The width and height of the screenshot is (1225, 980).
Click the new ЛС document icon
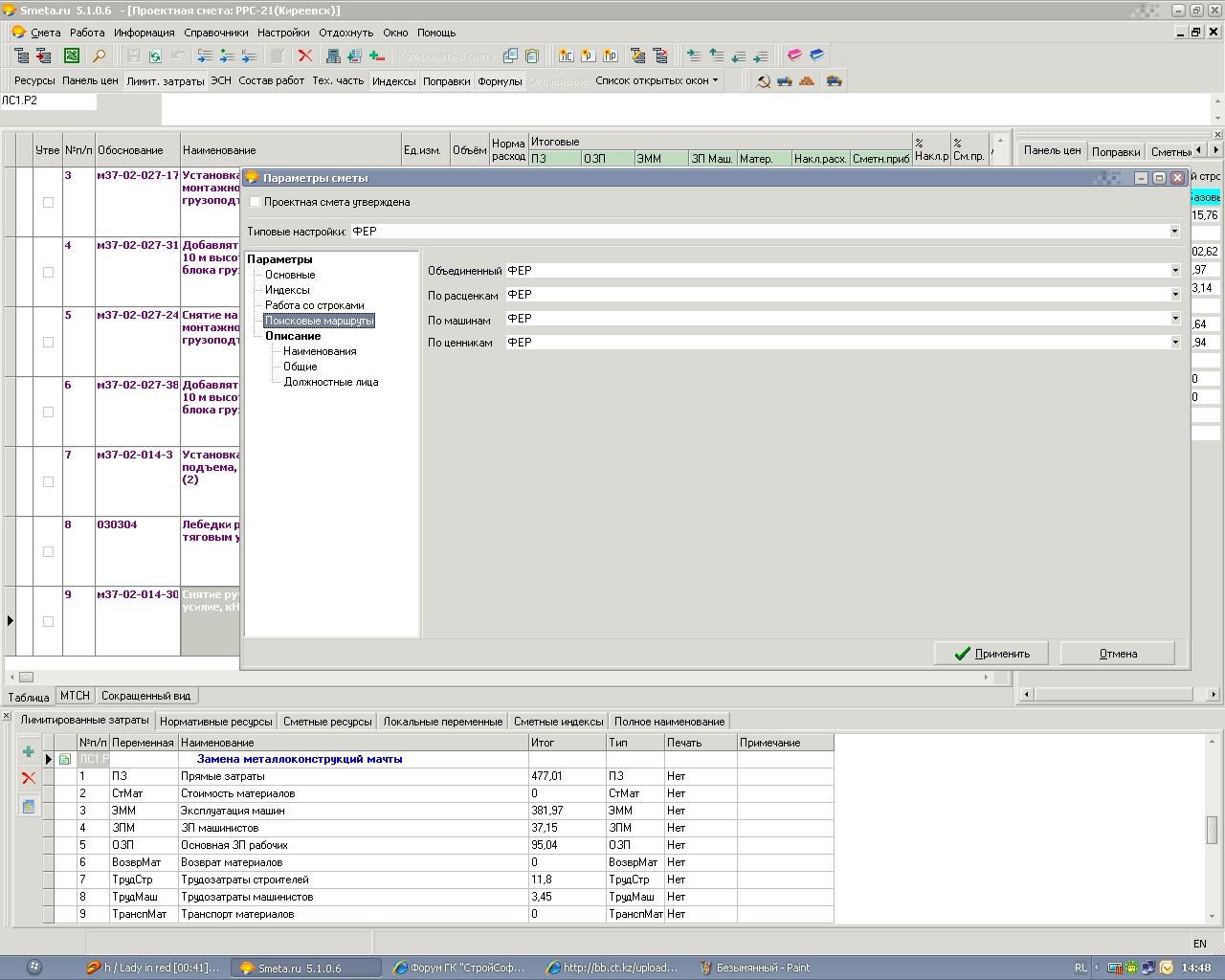point(567,56)
